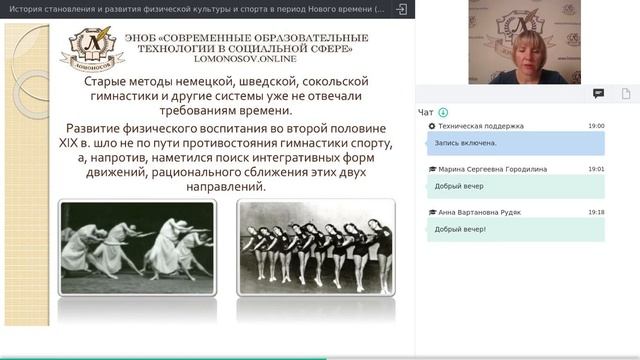Screen dimensions: 640x360
Task: Click the name Техническая поддержка in chat
Action: coord(481,126)
